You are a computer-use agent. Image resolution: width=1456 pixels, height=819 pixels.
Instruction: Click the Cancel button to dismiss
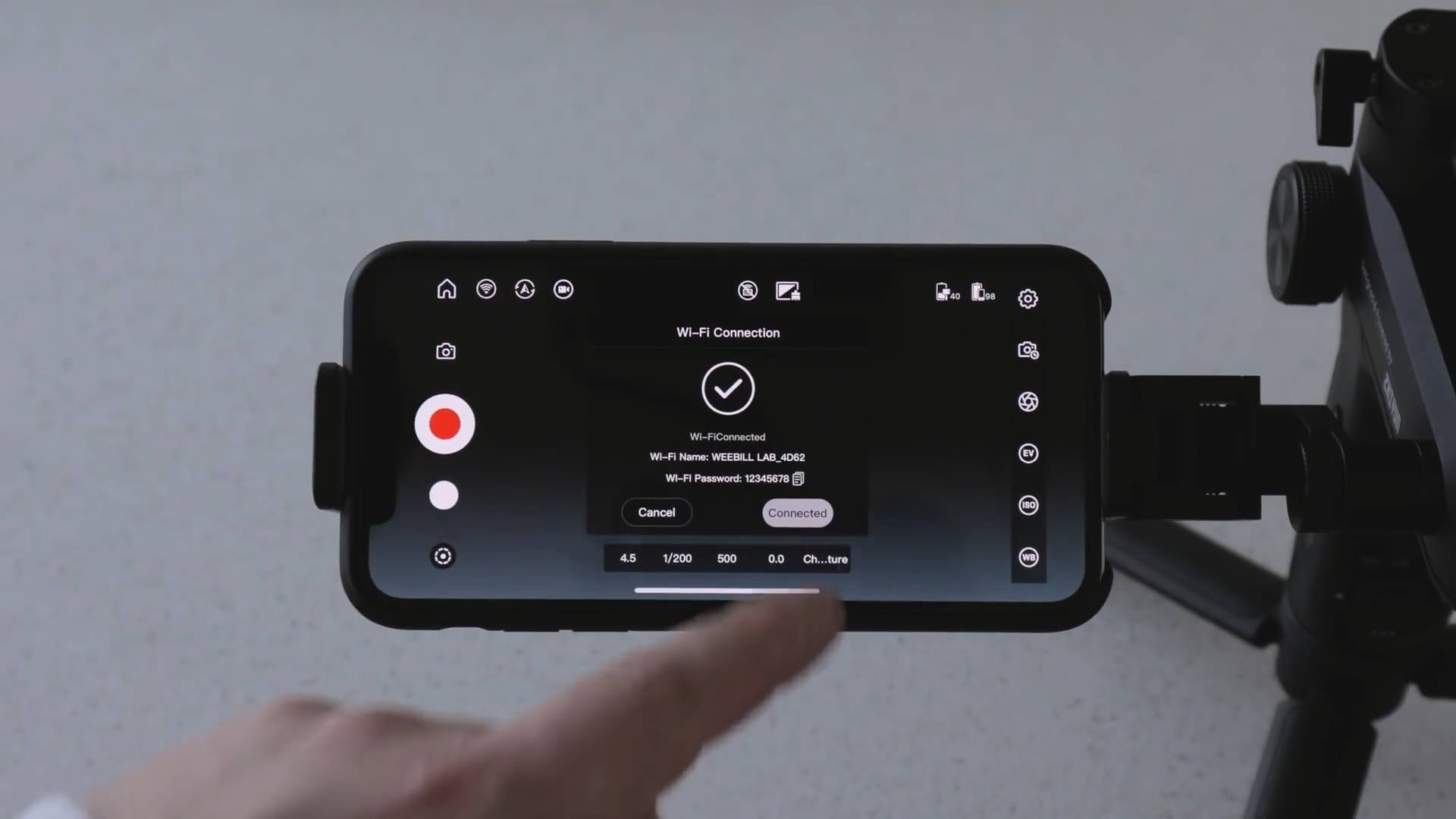[657, 512]
